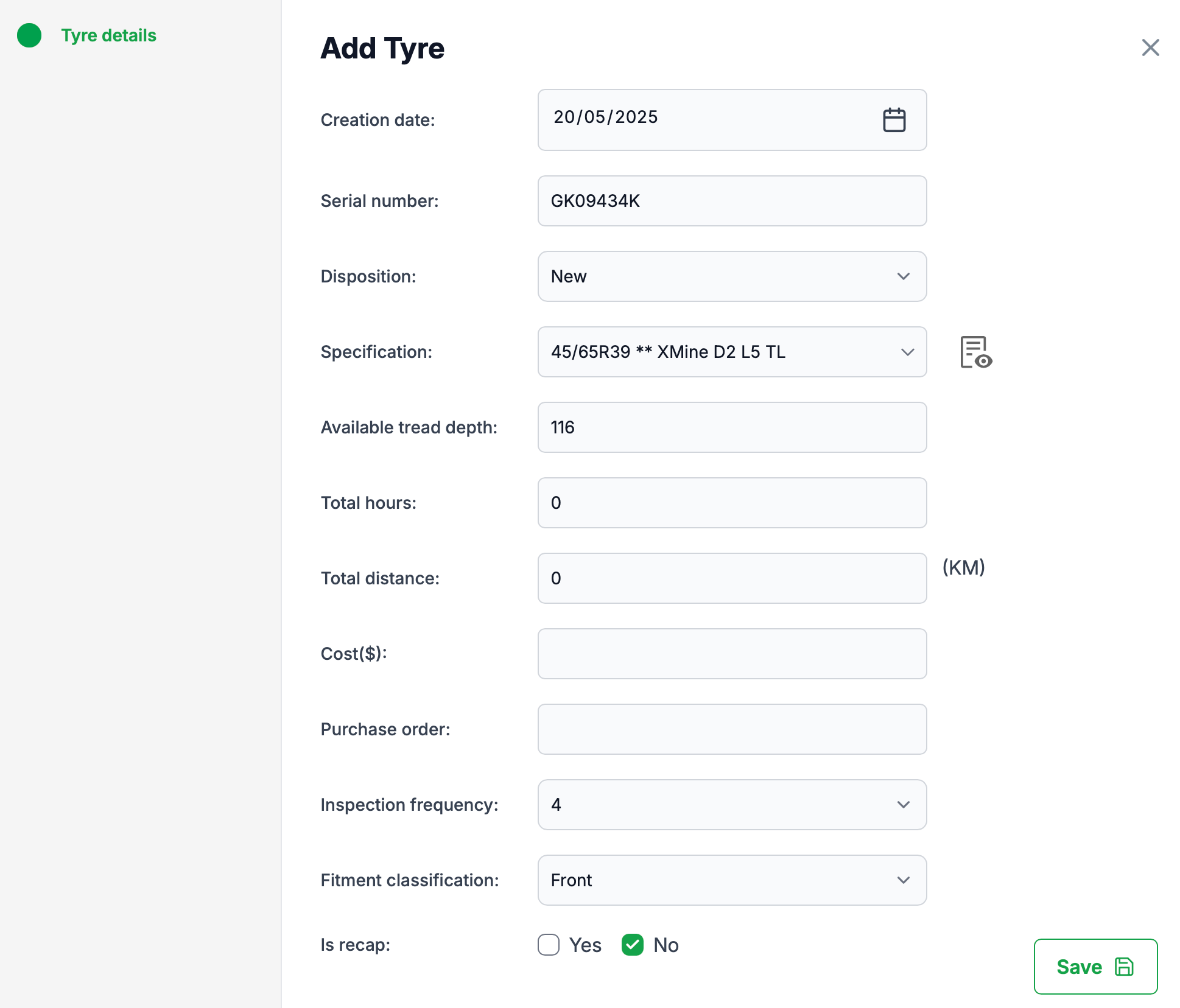Open the Specification dropdown
The width and height of the screenshot is (1180, 1008).
(x=732, y=352)
